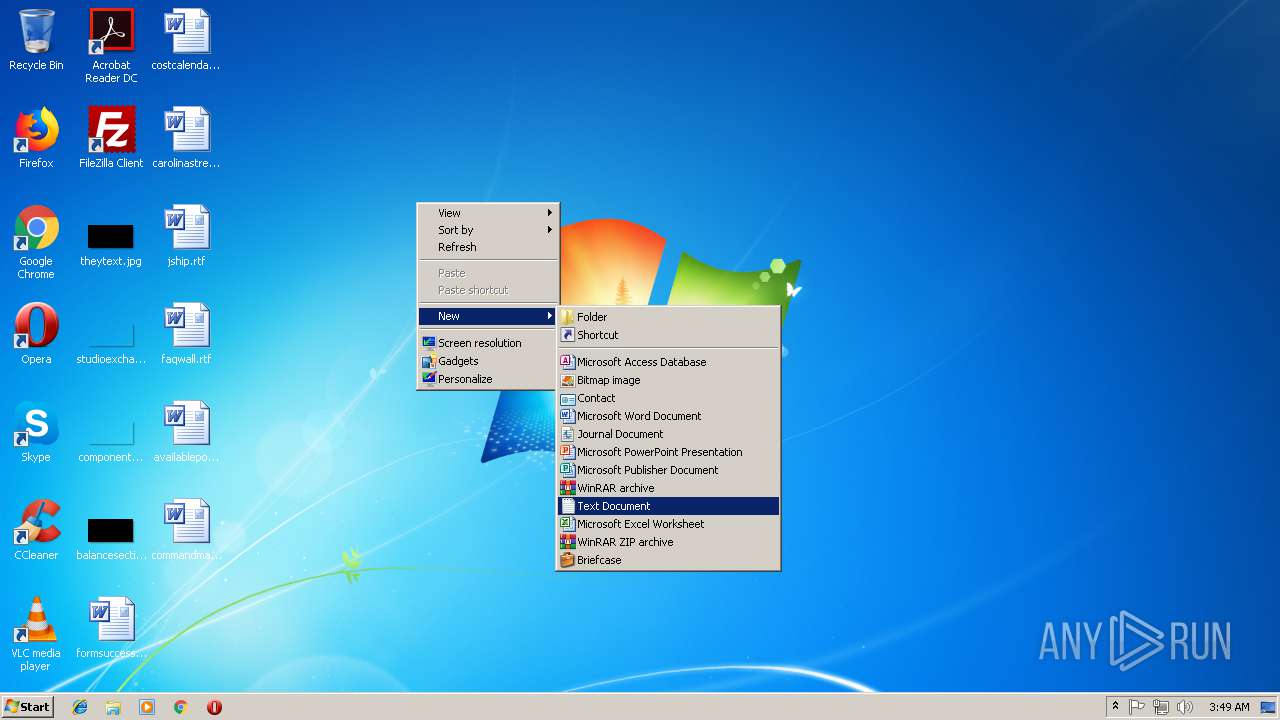Choose Personalize in context menu
Viewport: 1280px width, 720px height.
tap(488, 379)
